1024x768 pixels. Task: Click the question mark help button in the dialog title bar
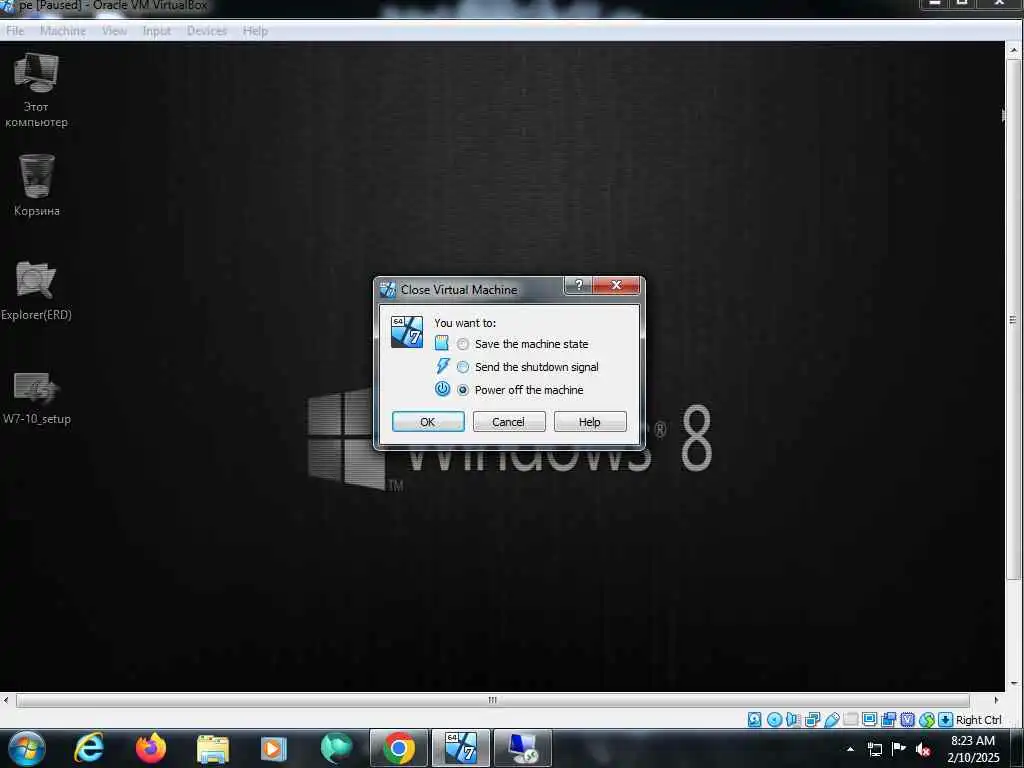579,285
